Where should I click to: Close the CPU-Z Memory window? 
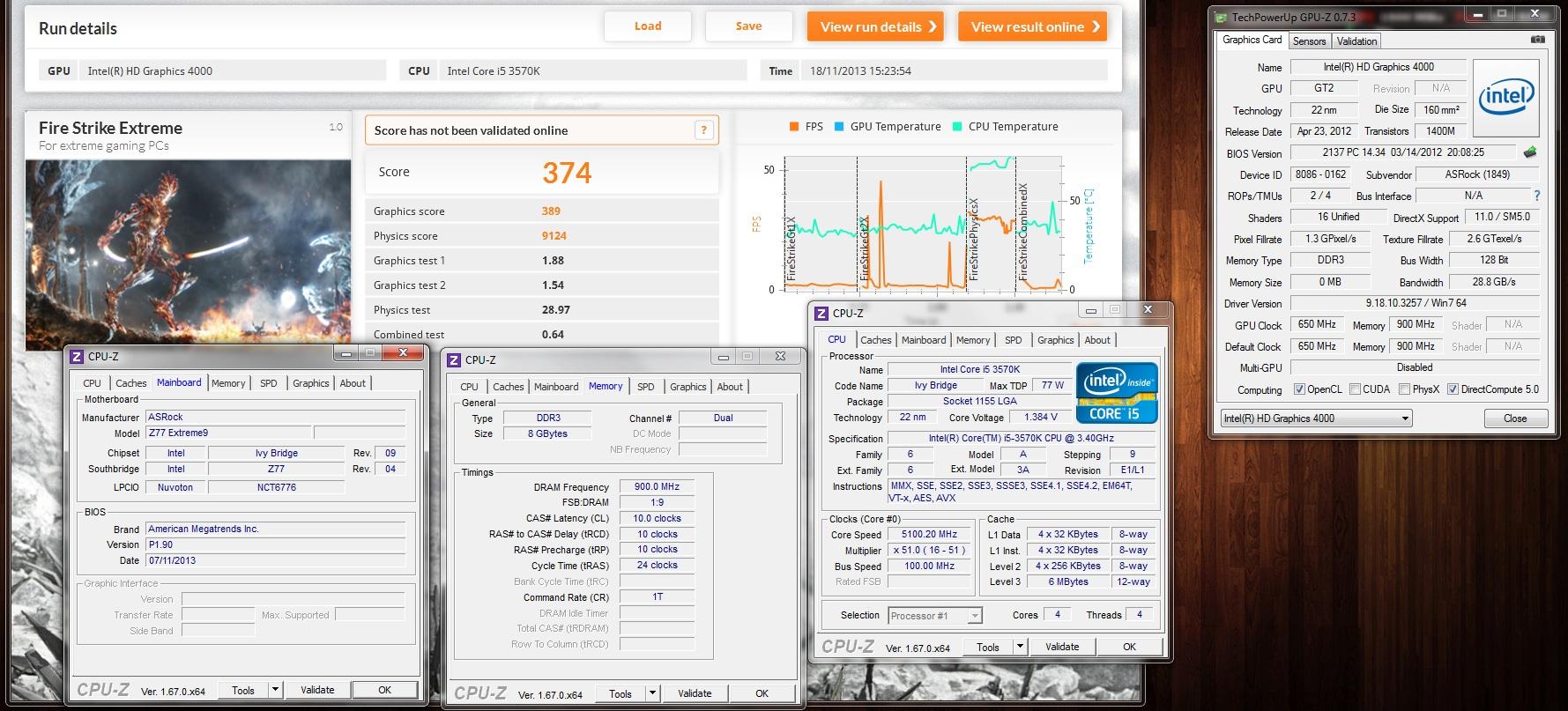(781, 356)
